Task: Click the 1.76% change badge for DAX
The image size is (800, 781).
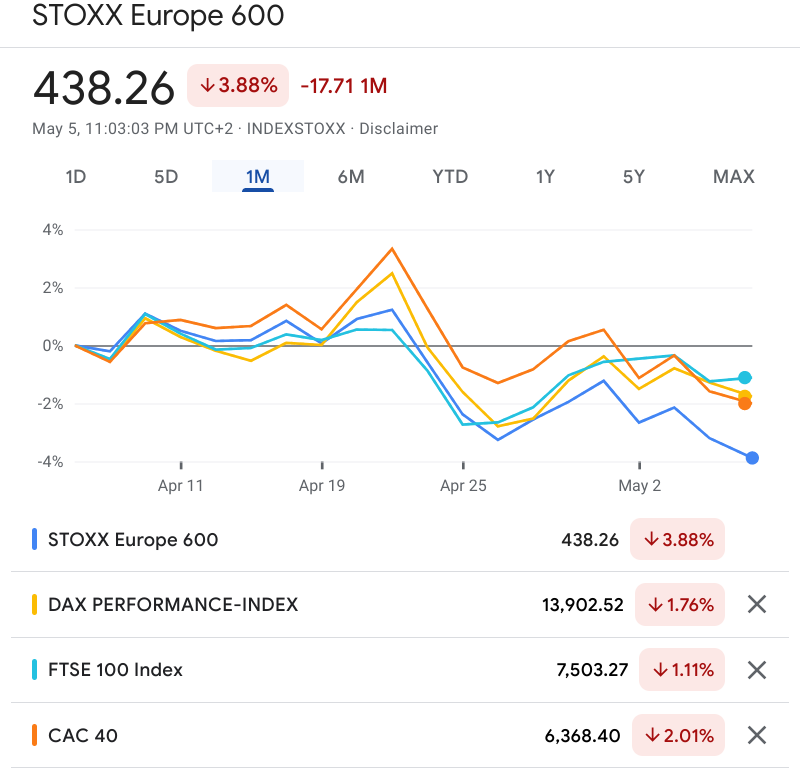Action: 680,604
